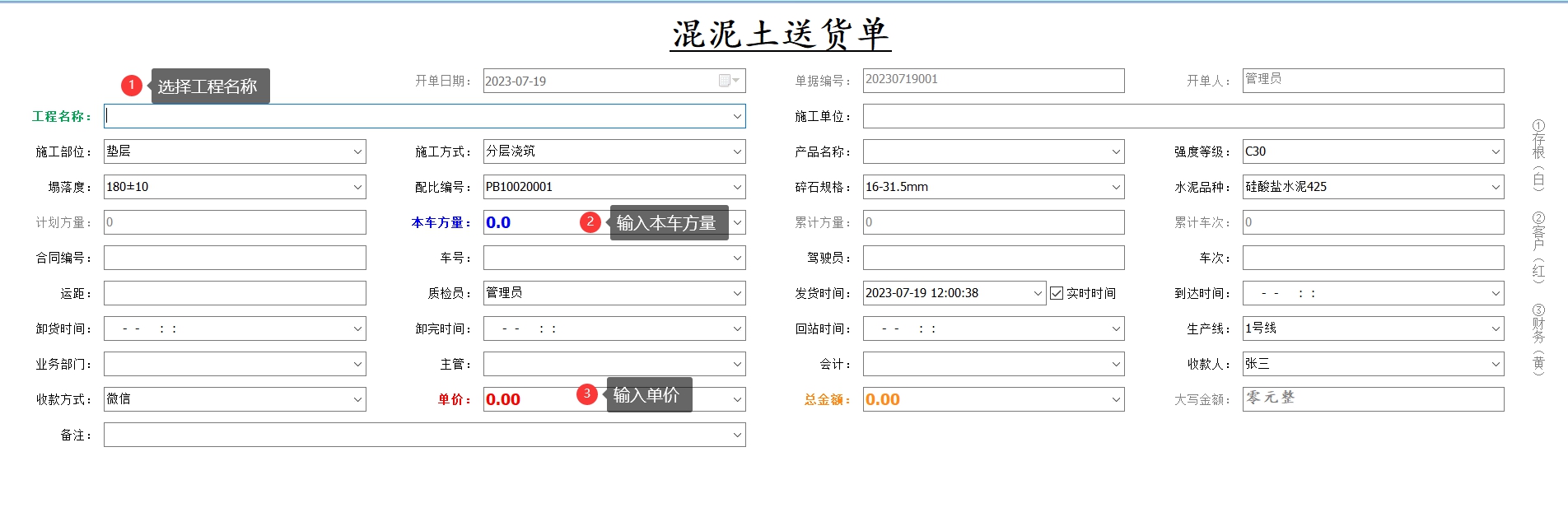
Task: Switch to the ③财务(黄) copy tab
Action: 1538,339
